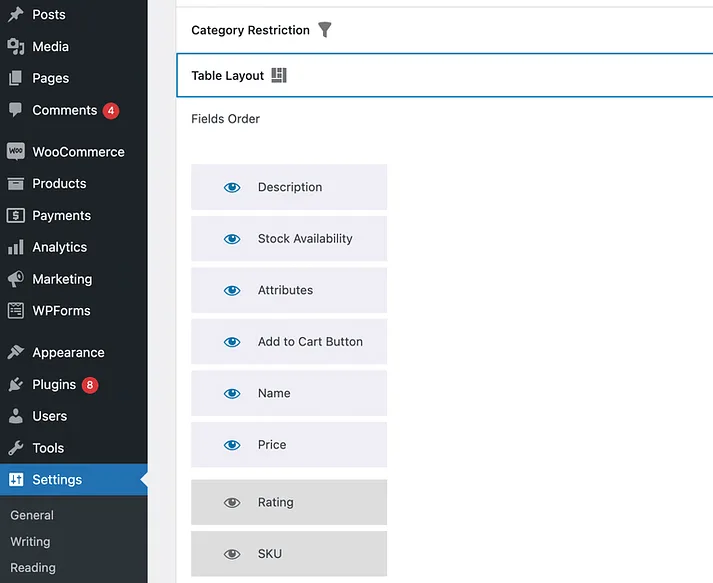Image resolution: width=713 pixels, height=583 pixels.
Task: Show the Rating field
Action: [232, 503]
